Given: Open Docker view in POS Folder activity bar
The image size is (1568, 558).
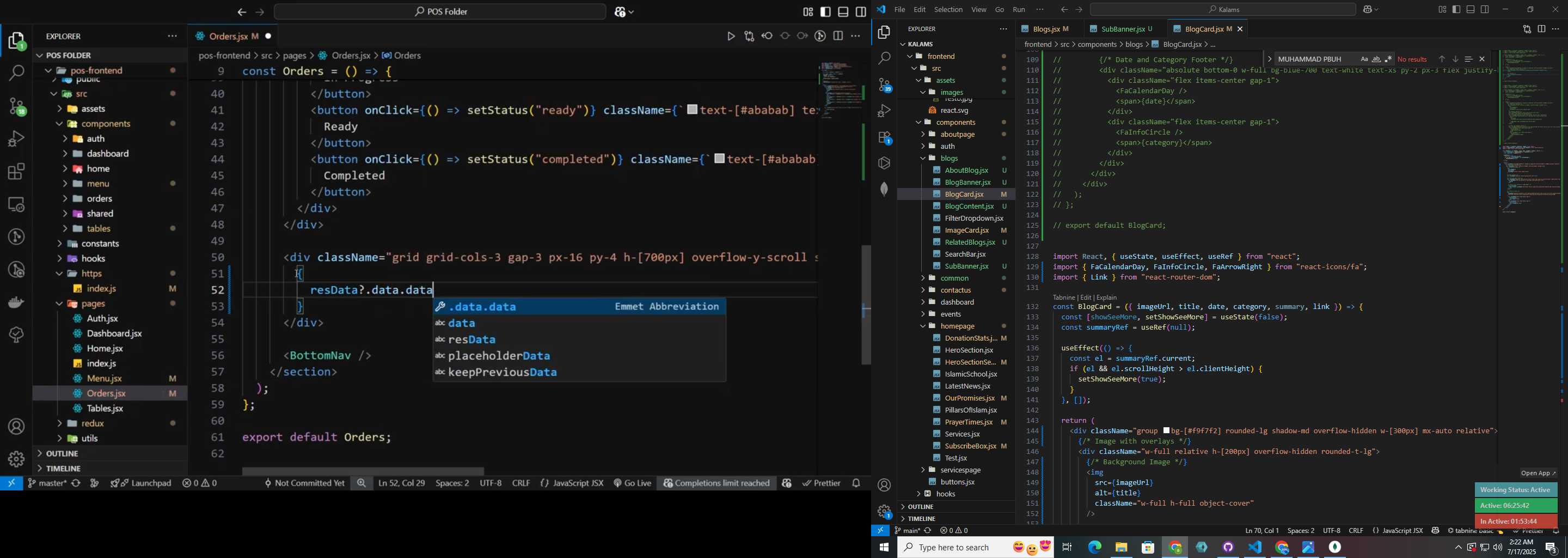Looking at the screenshot, I should (x=16, y=301).
